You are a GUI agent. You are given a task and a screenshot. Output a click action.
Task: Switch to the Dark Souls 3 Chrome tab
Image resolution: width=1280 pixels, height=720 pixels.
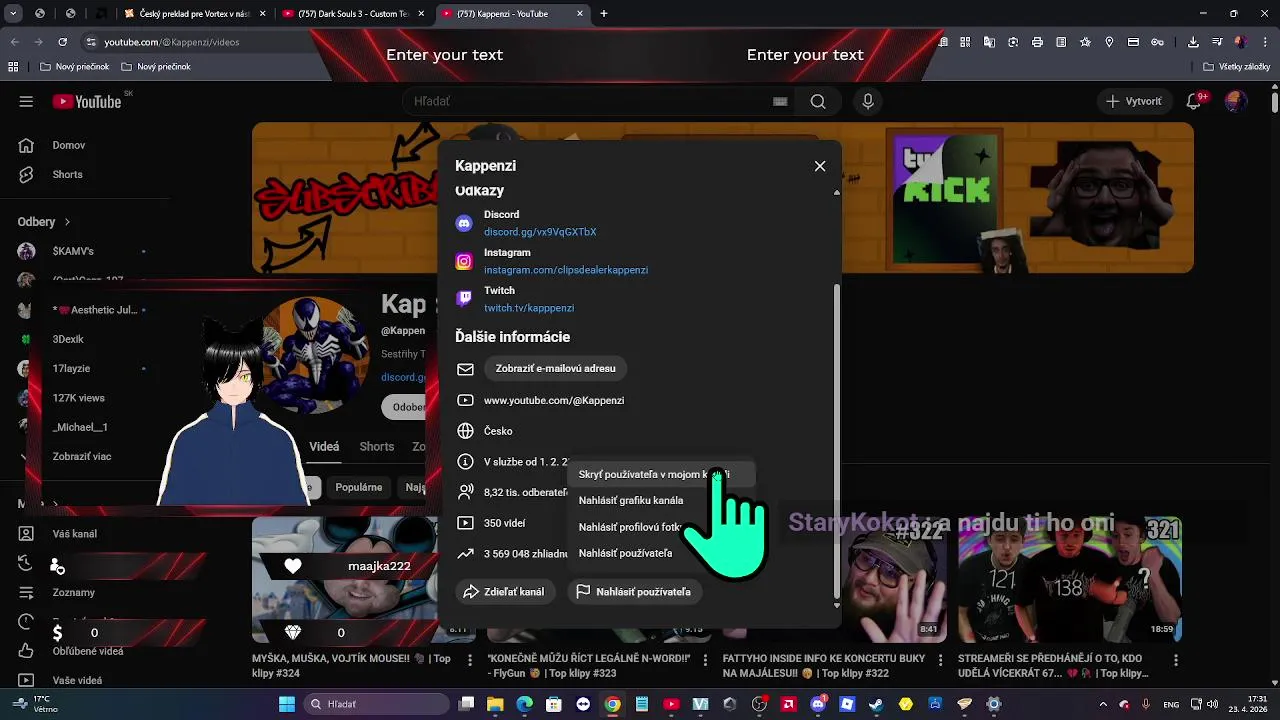click(355, 14)
